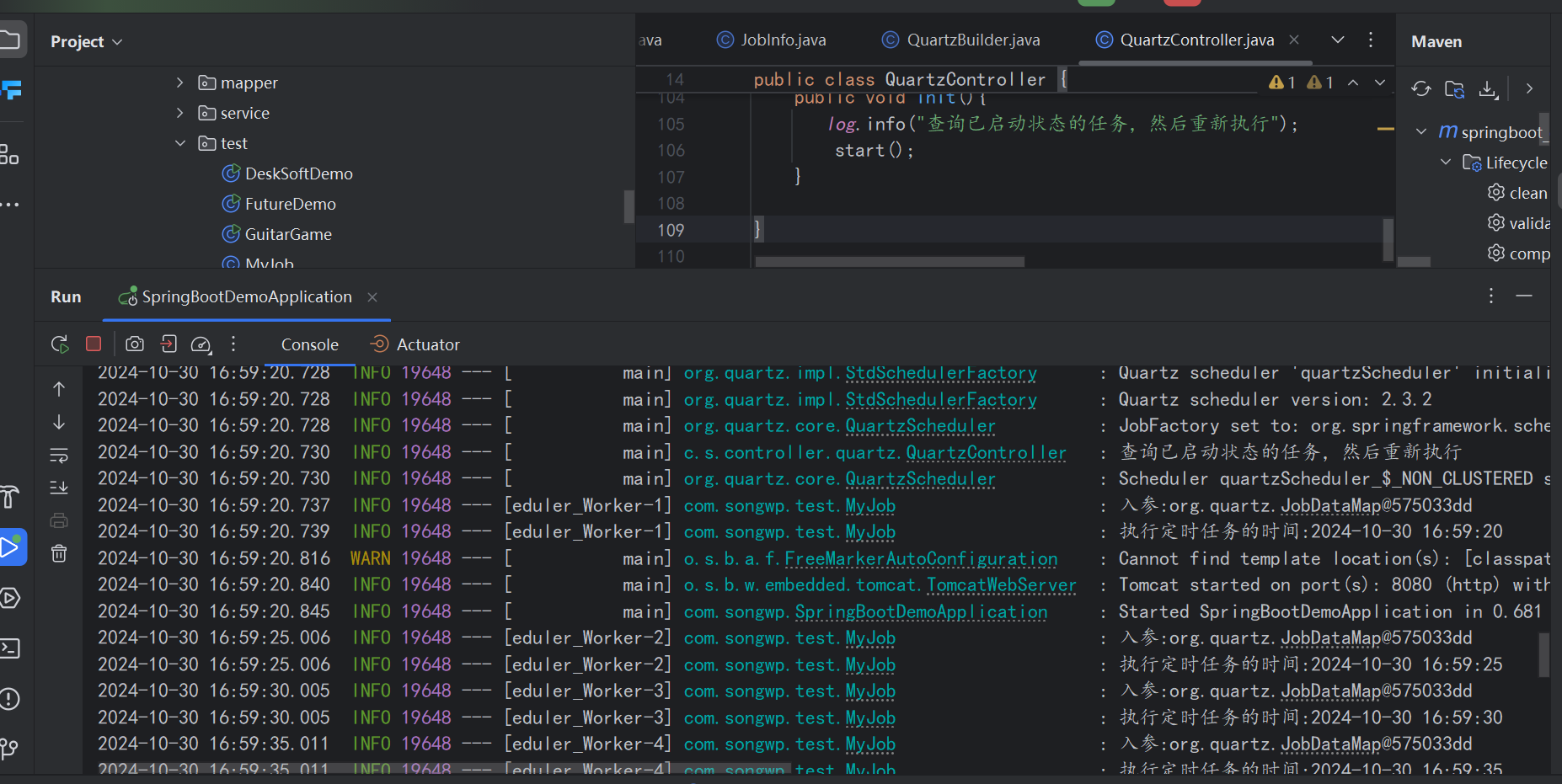The width and height of the screenshot is (1562, 784).
Task: Generate sources and update Maven folders icon
Action: [x=1455, y=88]
